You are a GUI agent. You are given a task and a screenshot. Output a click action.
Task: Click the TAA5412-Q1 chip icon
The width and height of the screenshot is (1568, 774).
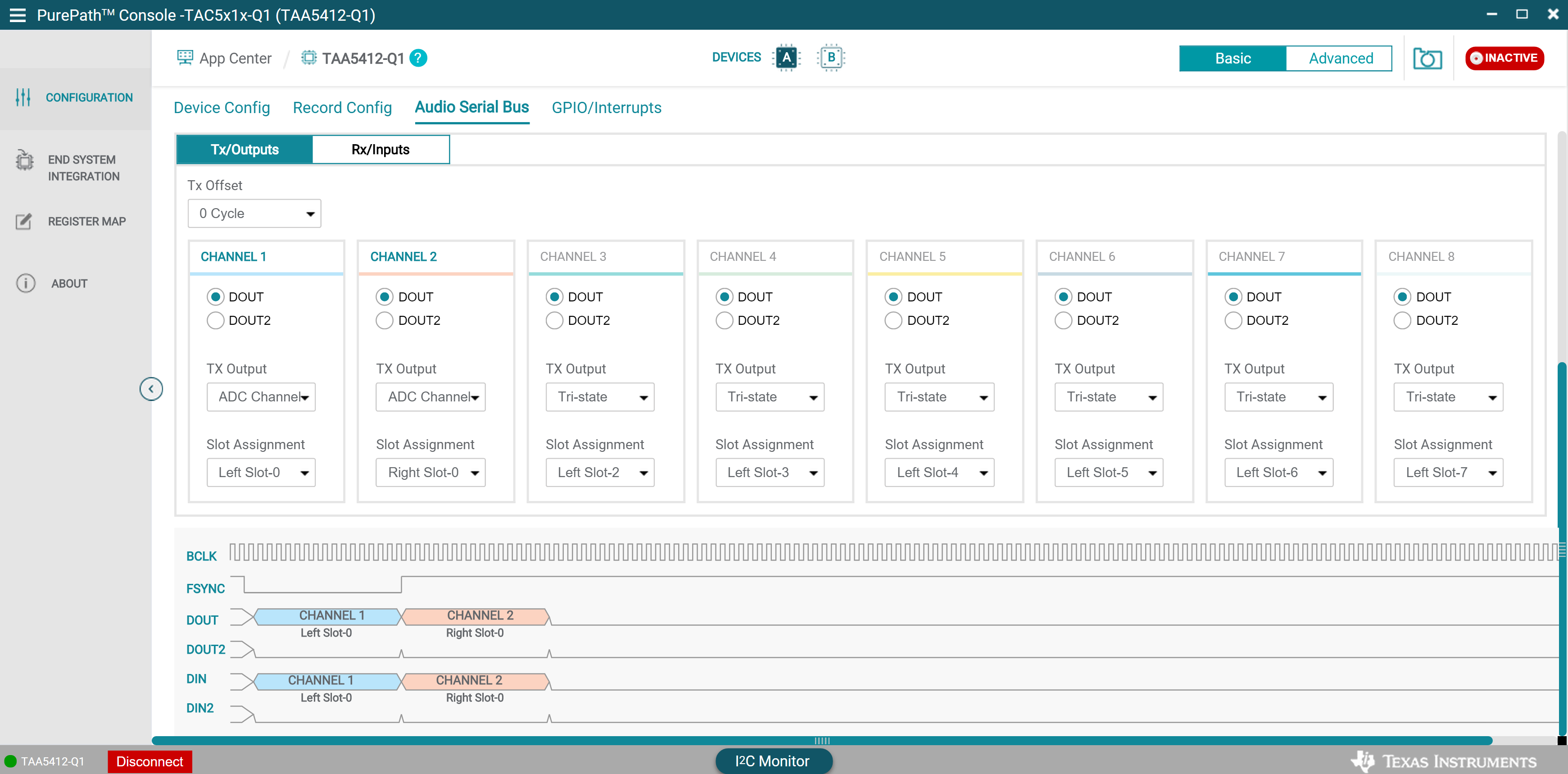(309, 58)
